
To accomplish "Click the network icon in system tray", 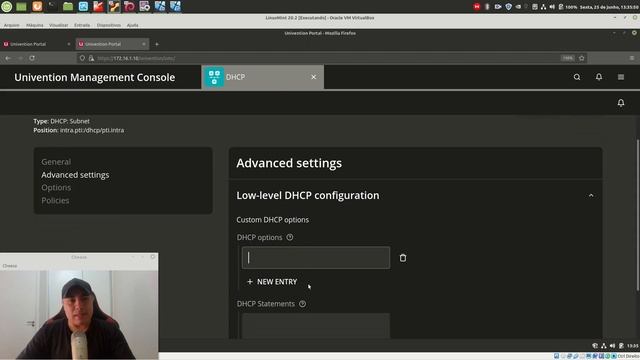I will click(543, 7).
